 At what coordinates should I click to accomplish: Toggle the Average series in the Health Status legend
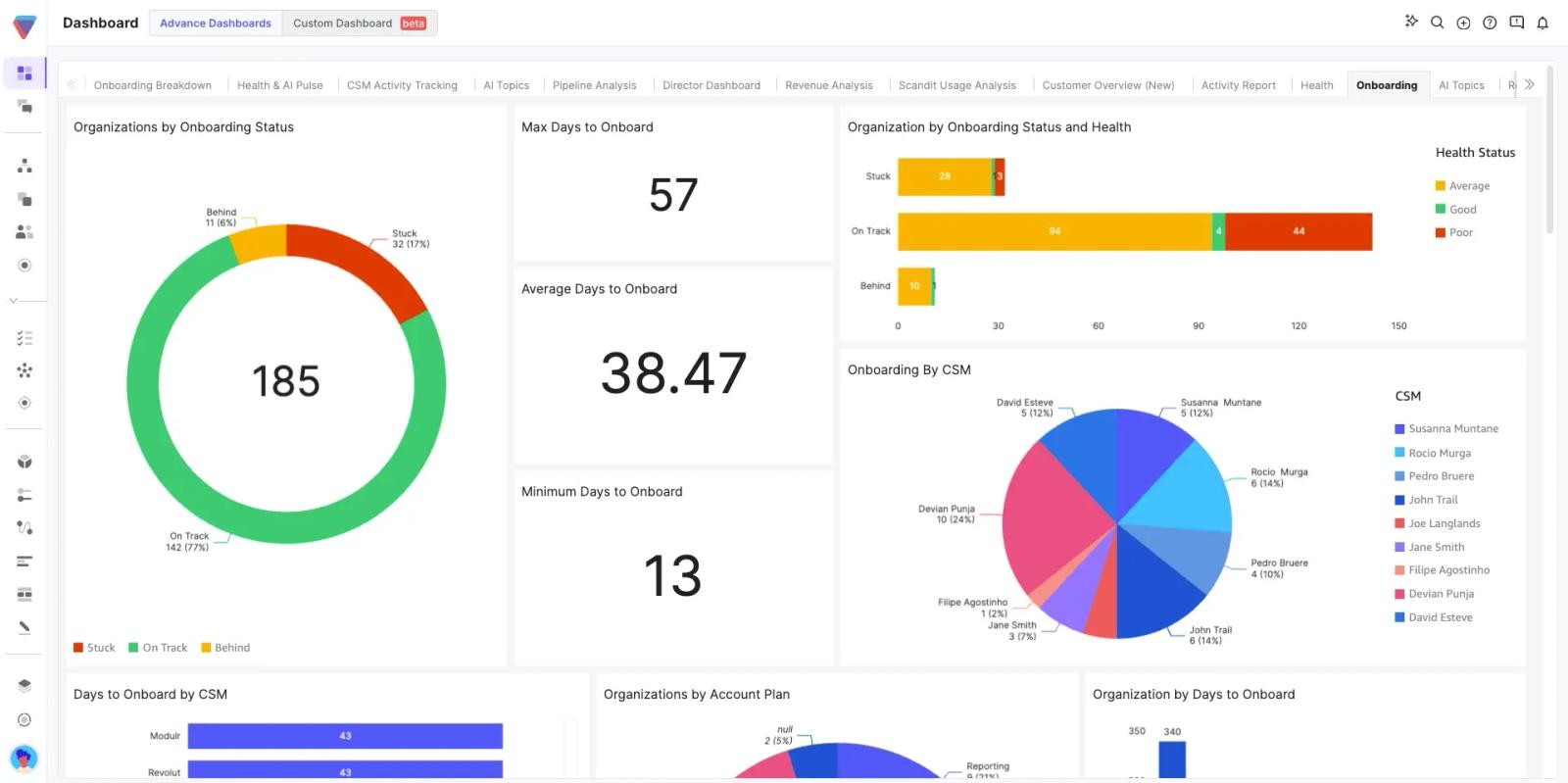tap(1462, 186)
